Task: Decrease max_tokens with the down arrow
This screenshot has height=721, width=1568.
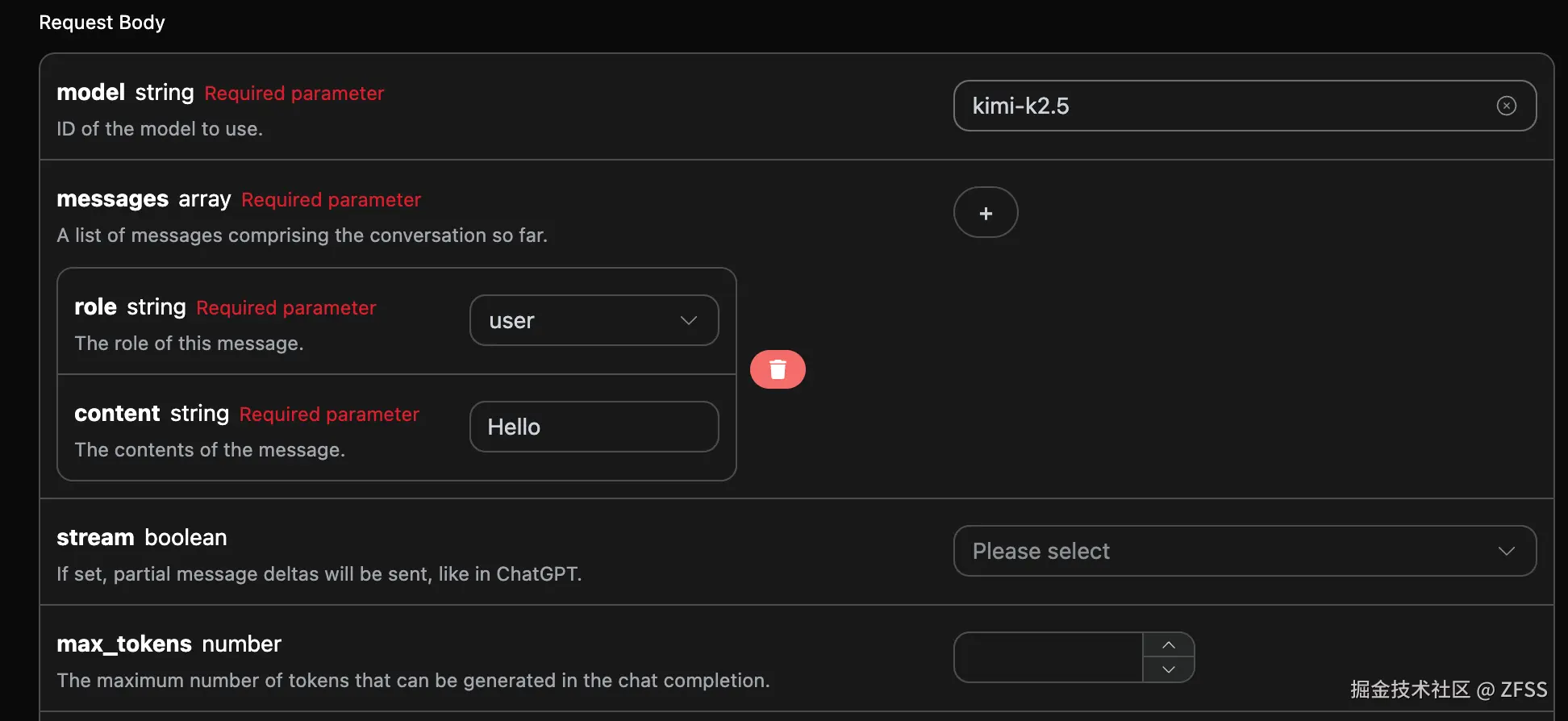Action: (x=1169, y=669)
